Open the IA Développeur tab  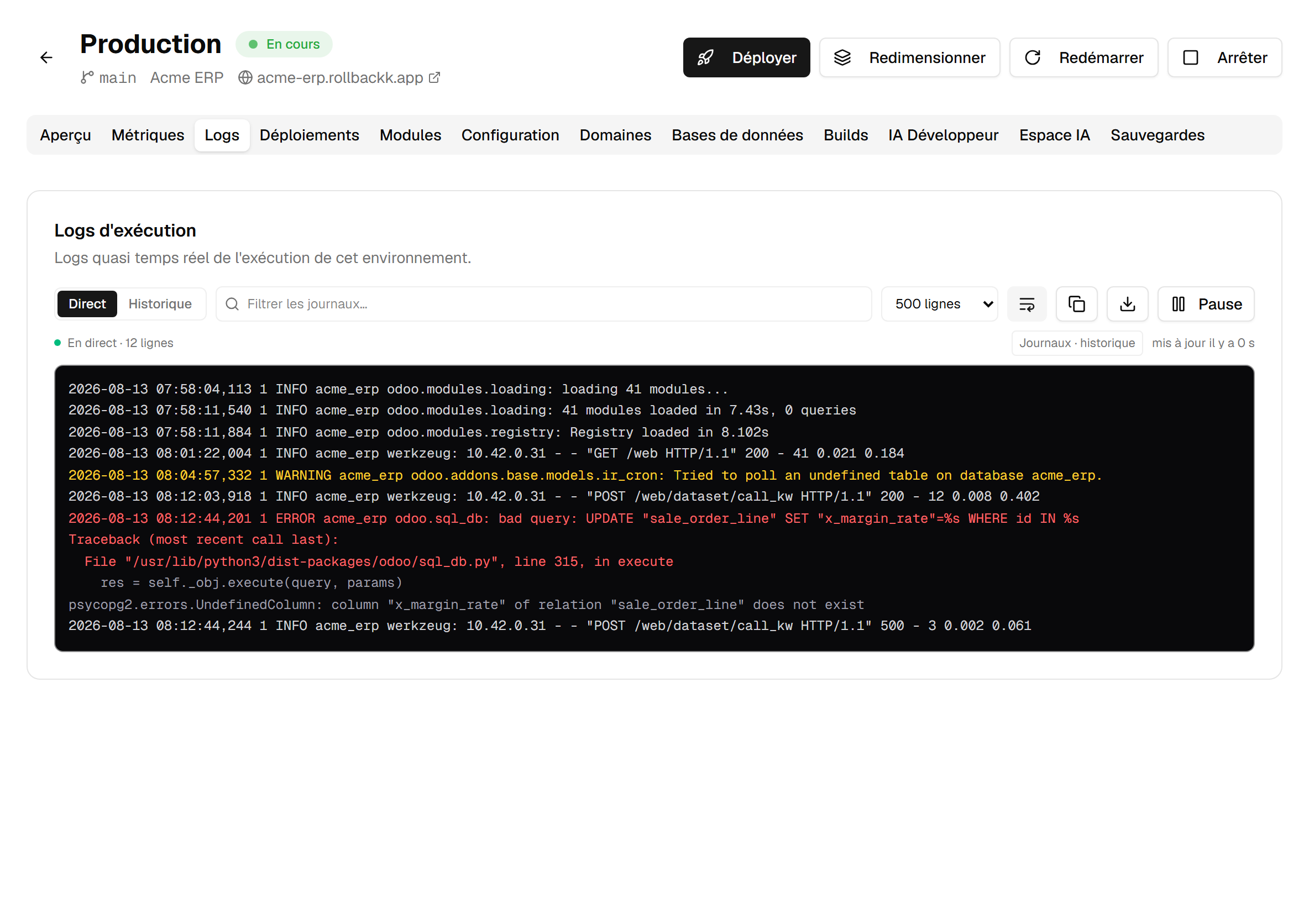click(943, 135)
